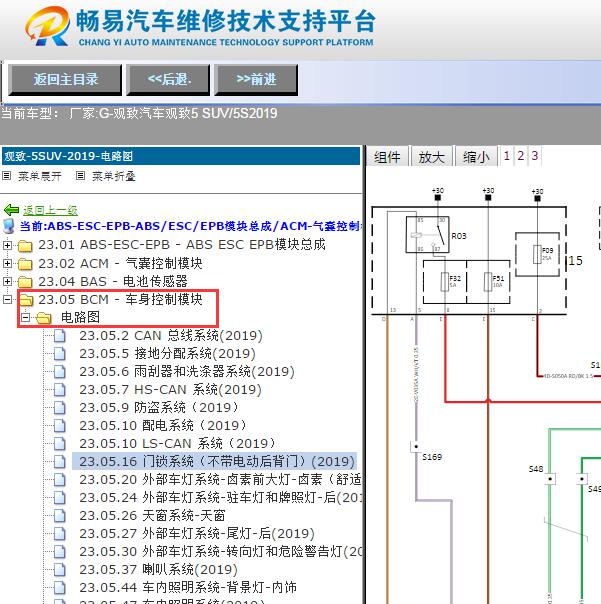
Task: Open 23.05.26 天窗系统-天窗 diagram
Action: (x=152, y=515)
